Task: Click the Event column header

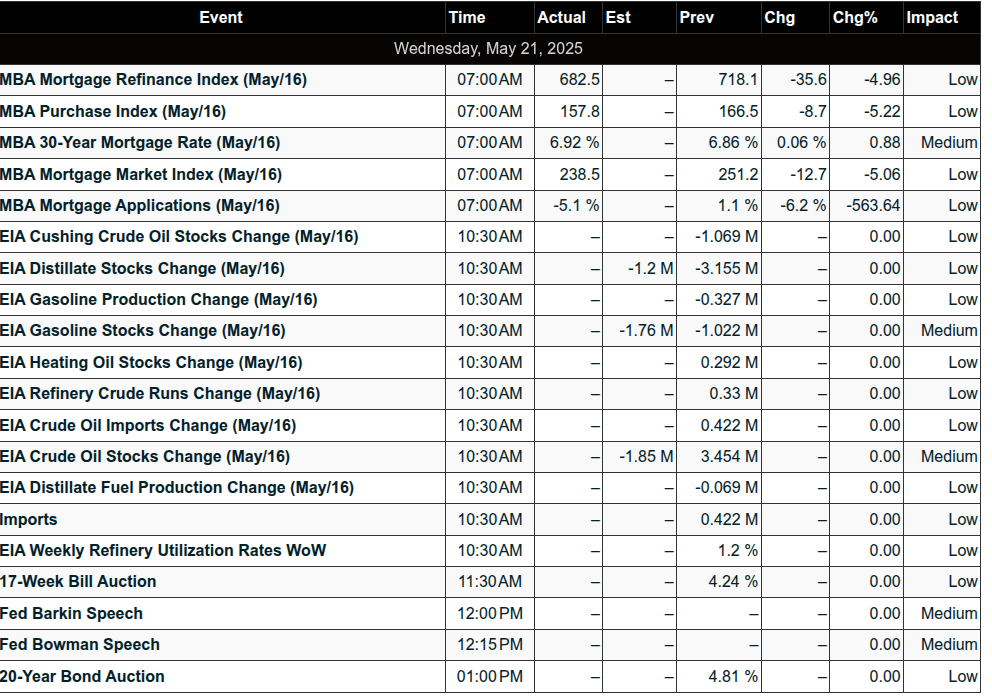Action: click(221, 17)
